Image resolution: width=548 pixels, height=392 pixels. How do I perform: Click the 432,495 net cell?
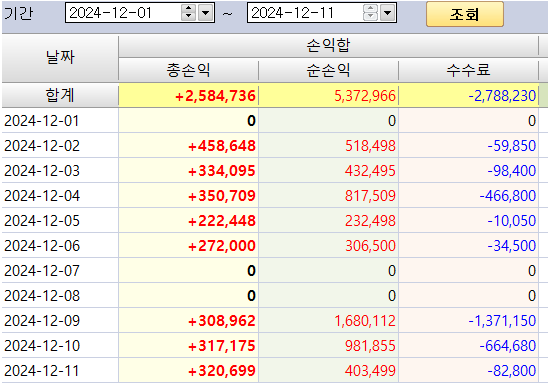click(x=329, y=170)
